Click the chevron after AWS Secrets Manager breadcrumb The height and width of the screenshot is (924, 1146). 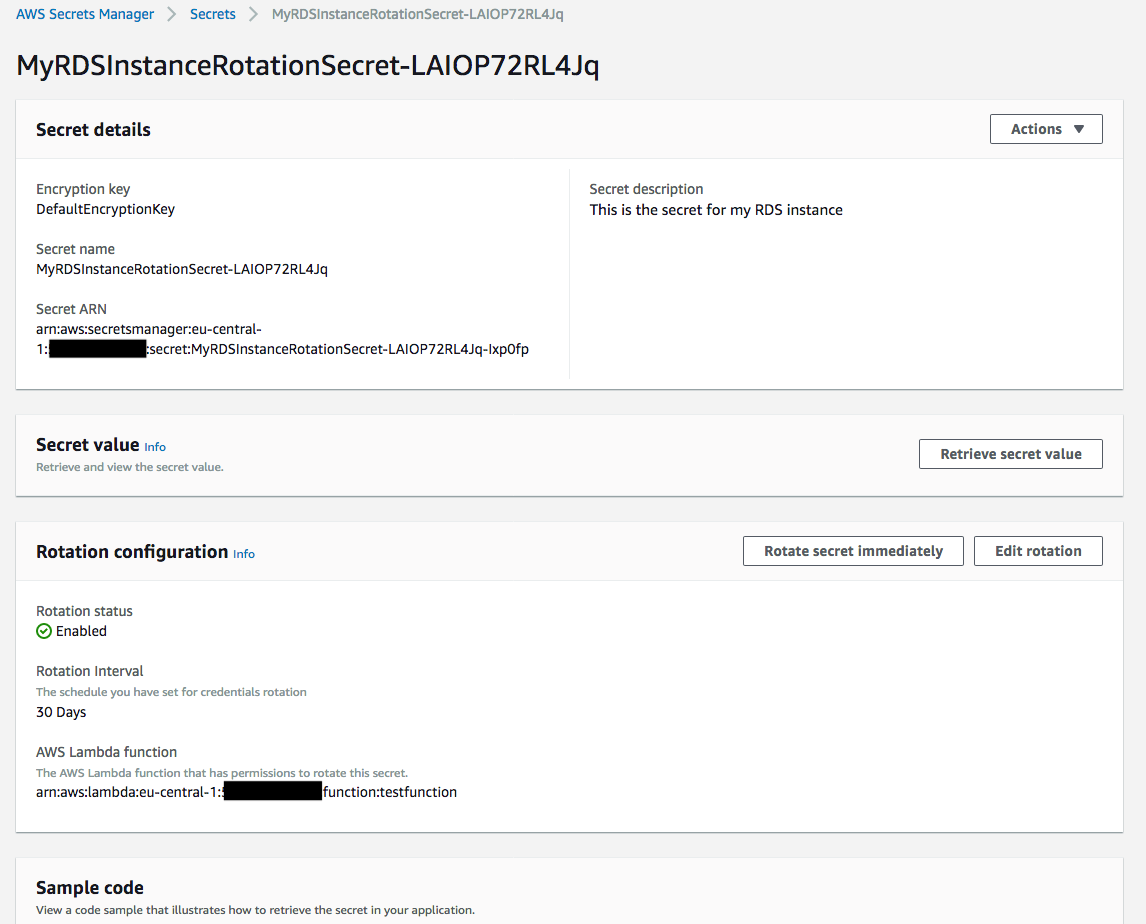[170, 14]
